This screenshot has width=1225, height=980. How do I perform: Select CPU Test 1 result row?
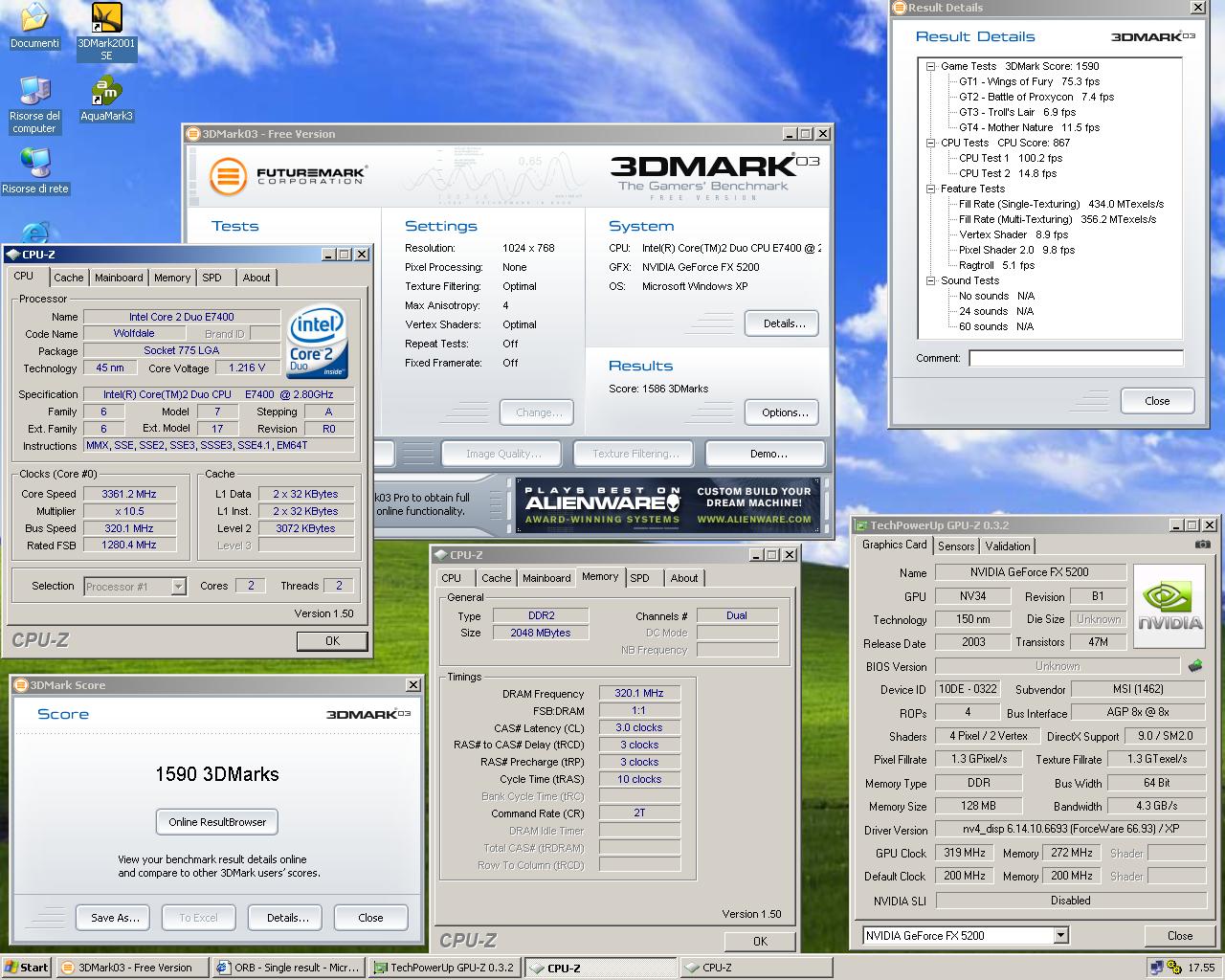click(1011, 158)
